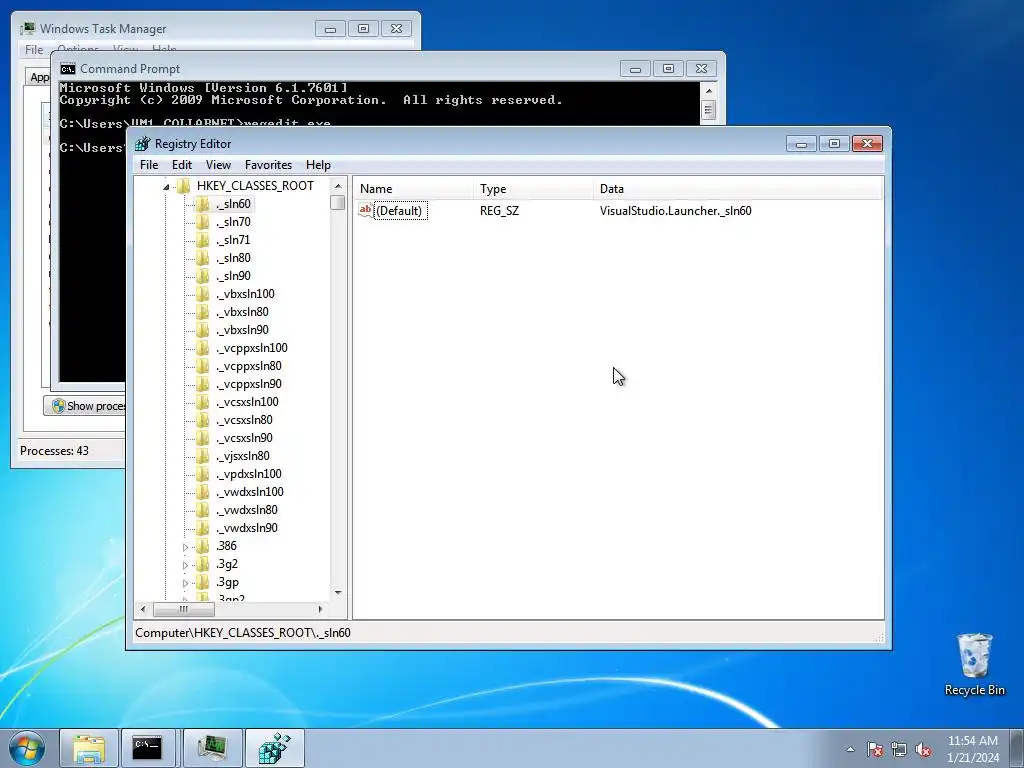Sort values by the Name column header
This screenshot has height=768, width=1024.
(x=415, y=189)
